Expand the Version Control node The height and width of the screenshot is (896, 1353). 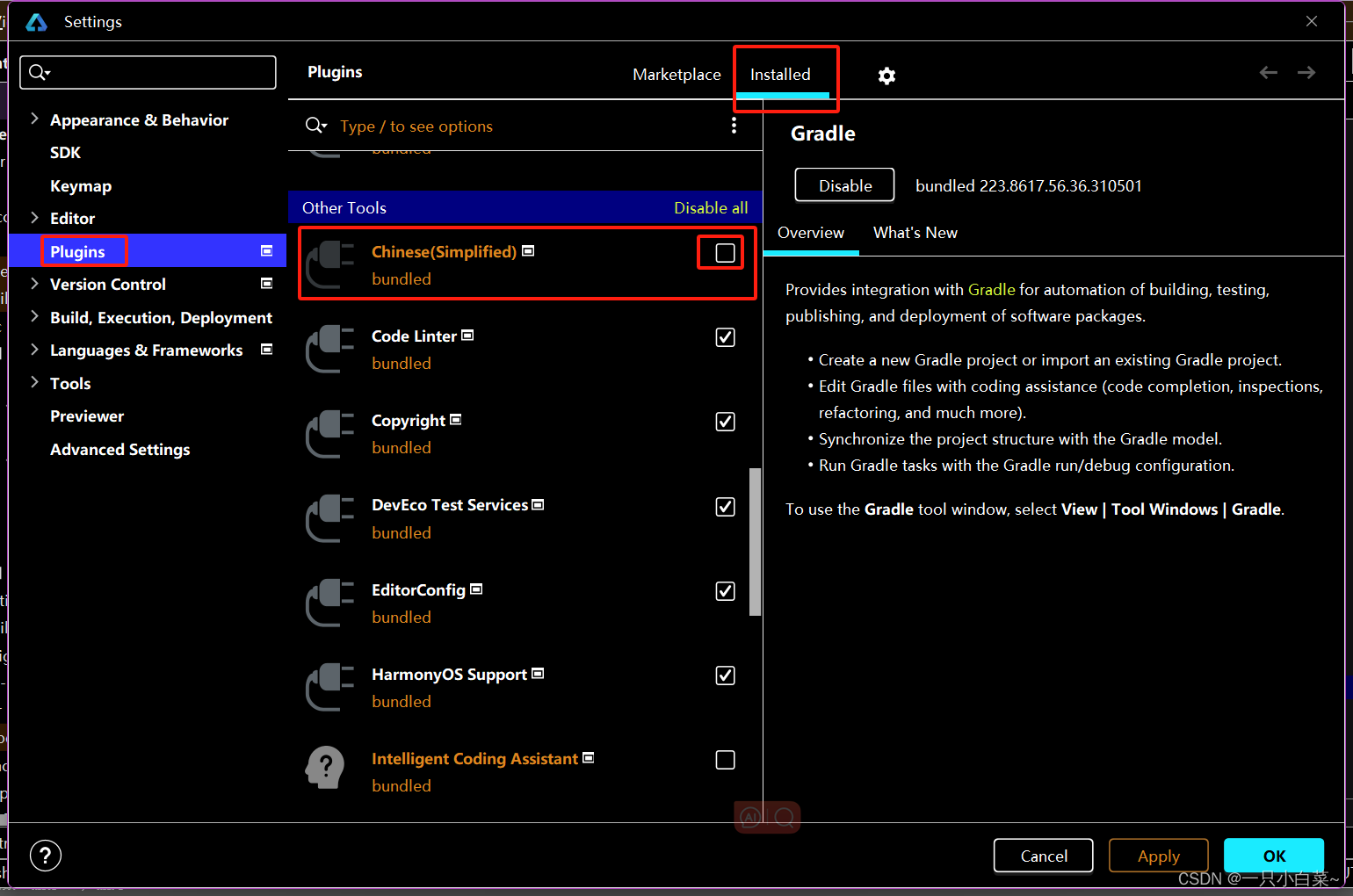coord(34,283)
